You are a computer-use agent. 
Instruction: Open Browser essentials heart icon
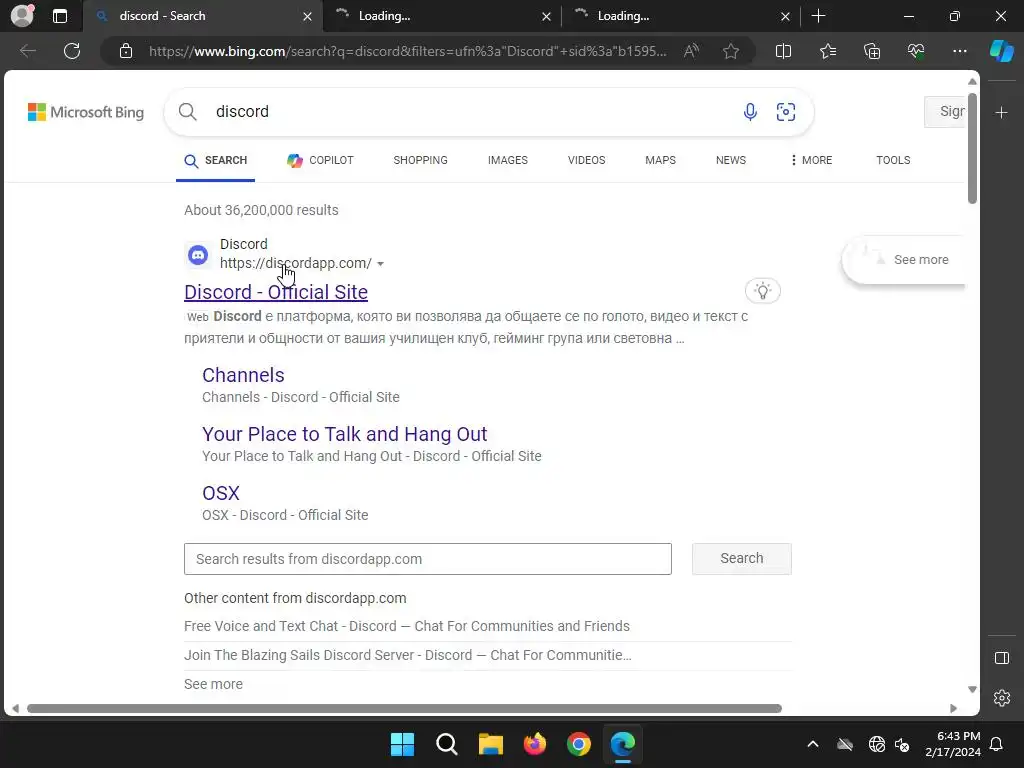pyautogui.click(x=916, y=51)
